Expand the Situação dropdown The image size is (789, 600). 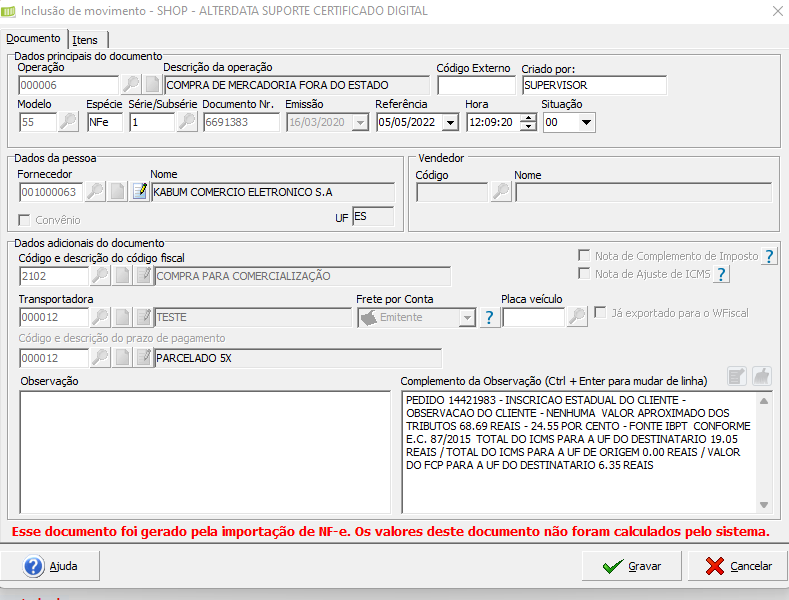click(x=586, y=122)
